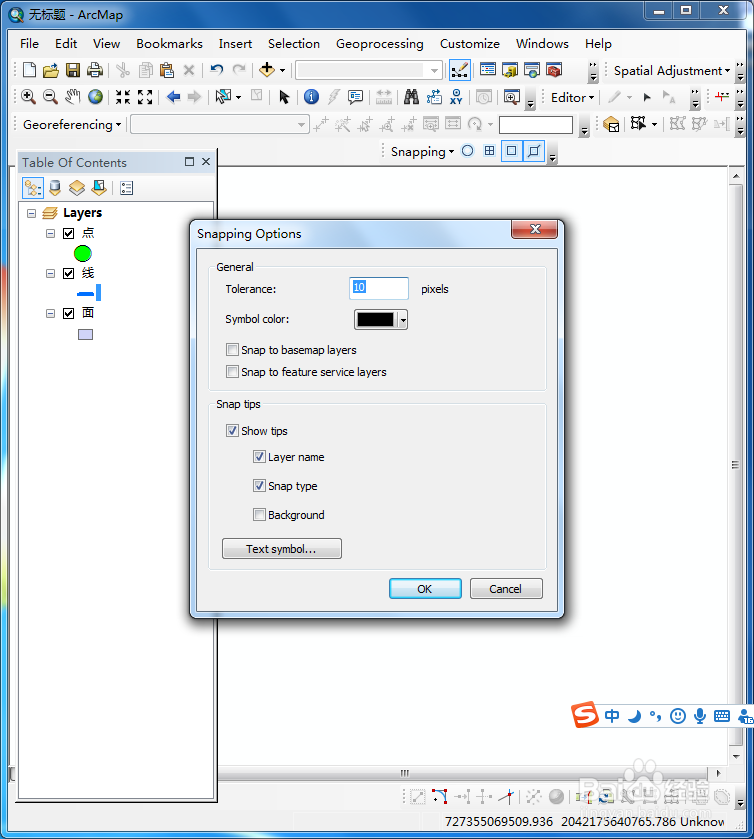
Task: Click the Find binoculars icon
Action: point(411,97)
